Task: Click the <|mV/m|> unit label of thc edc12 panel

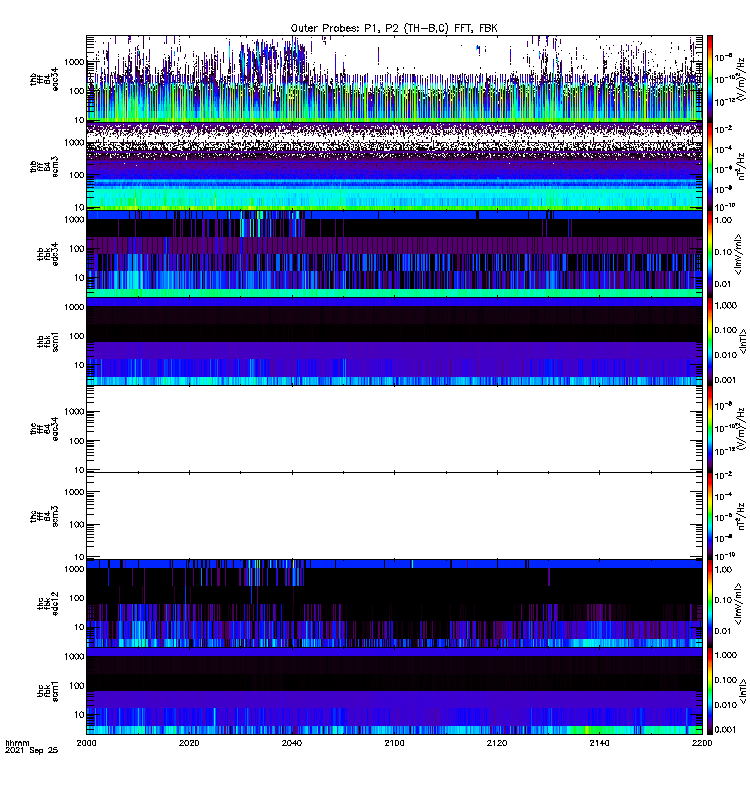Action: (x=737, y=604)
